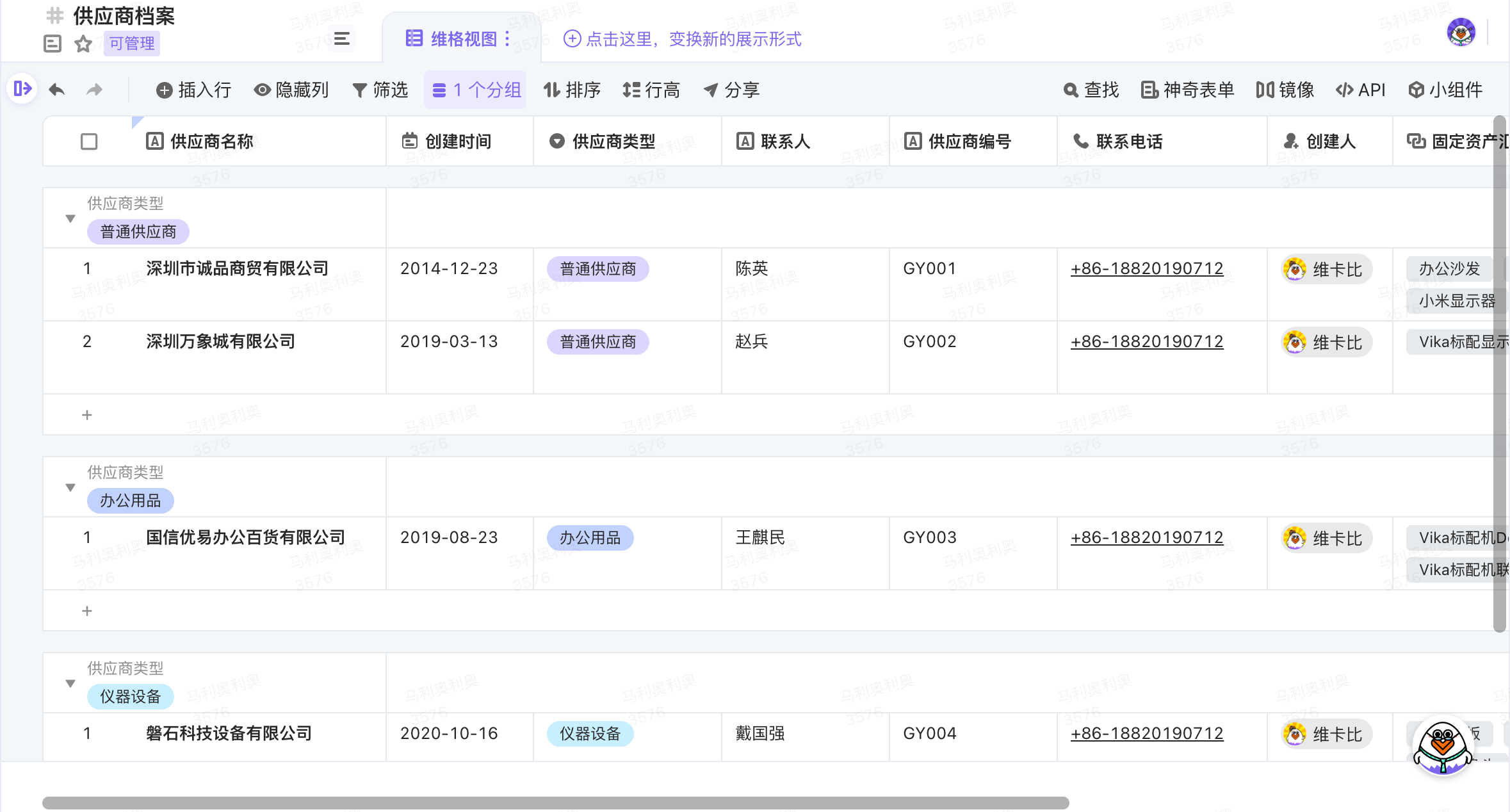Viewport: 1510px width, 812px height.
Task: Click the vertical scrollbar on right
Action: point(1500,374)
